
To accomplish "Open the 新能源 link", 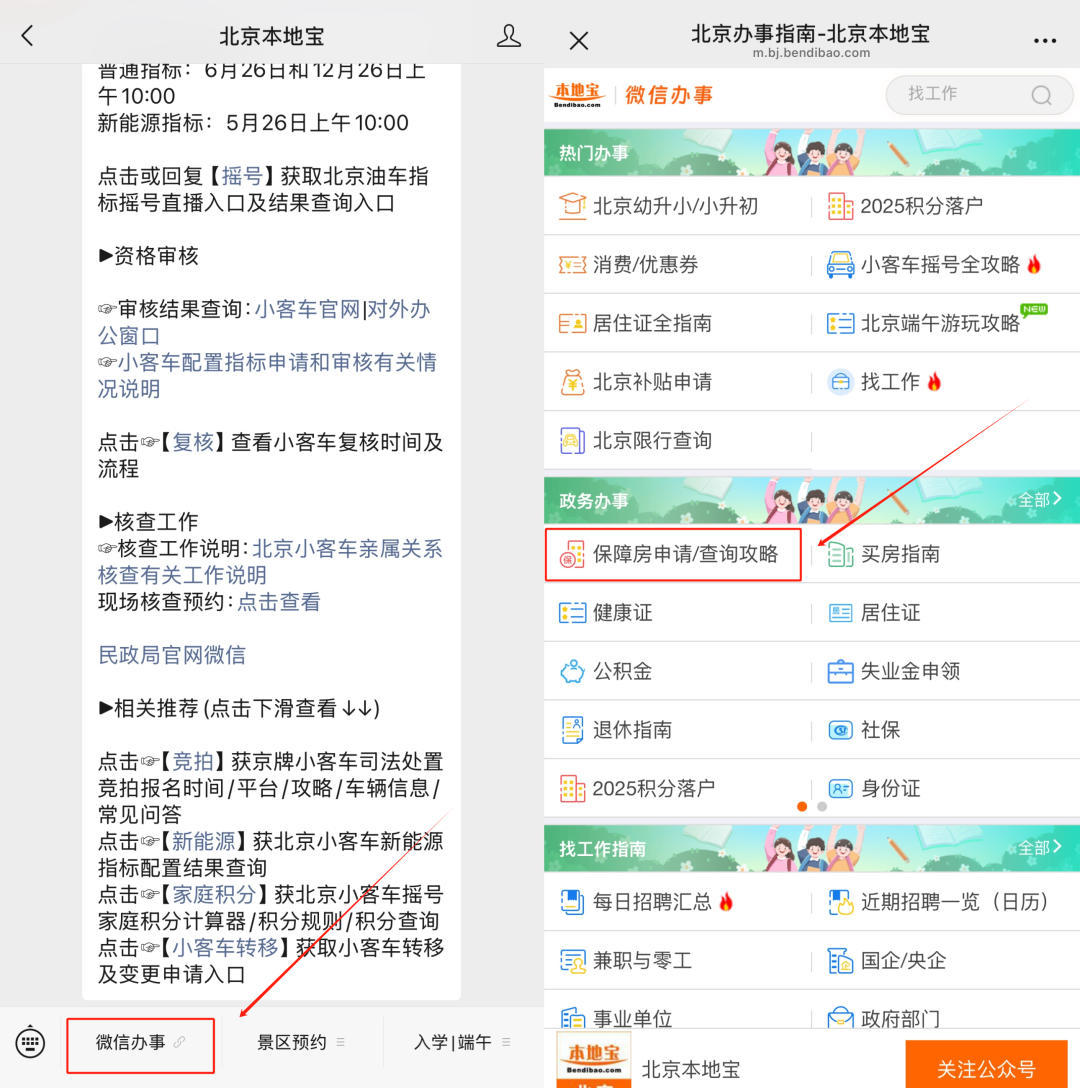I will [x=203, y=841].
